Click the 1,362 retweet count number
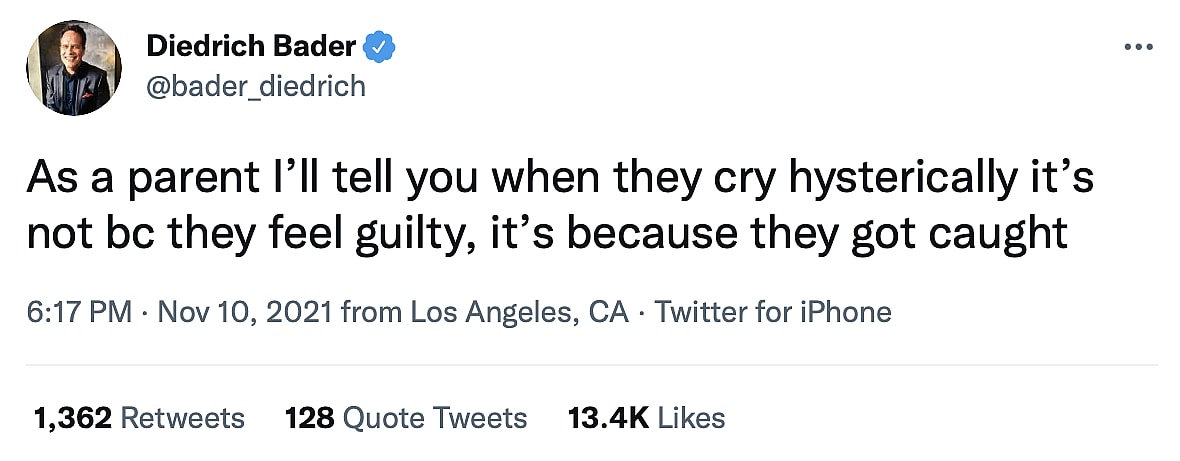Screen dimensions: 1180x461 71,417
